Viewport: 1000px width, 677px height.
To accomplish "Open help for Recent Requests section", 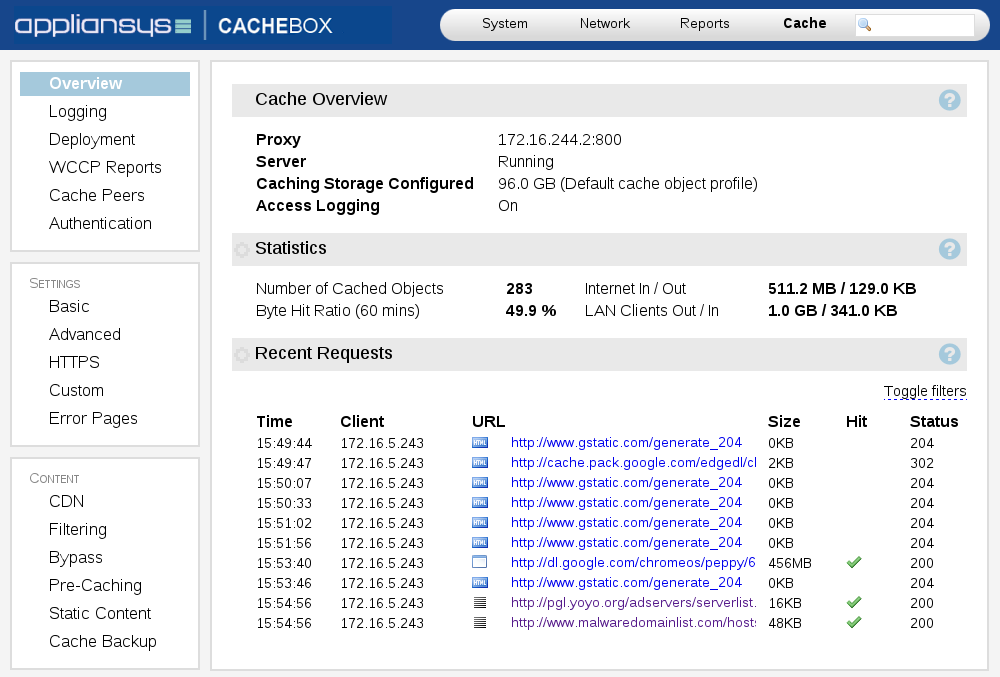I will tap(949, 354).
